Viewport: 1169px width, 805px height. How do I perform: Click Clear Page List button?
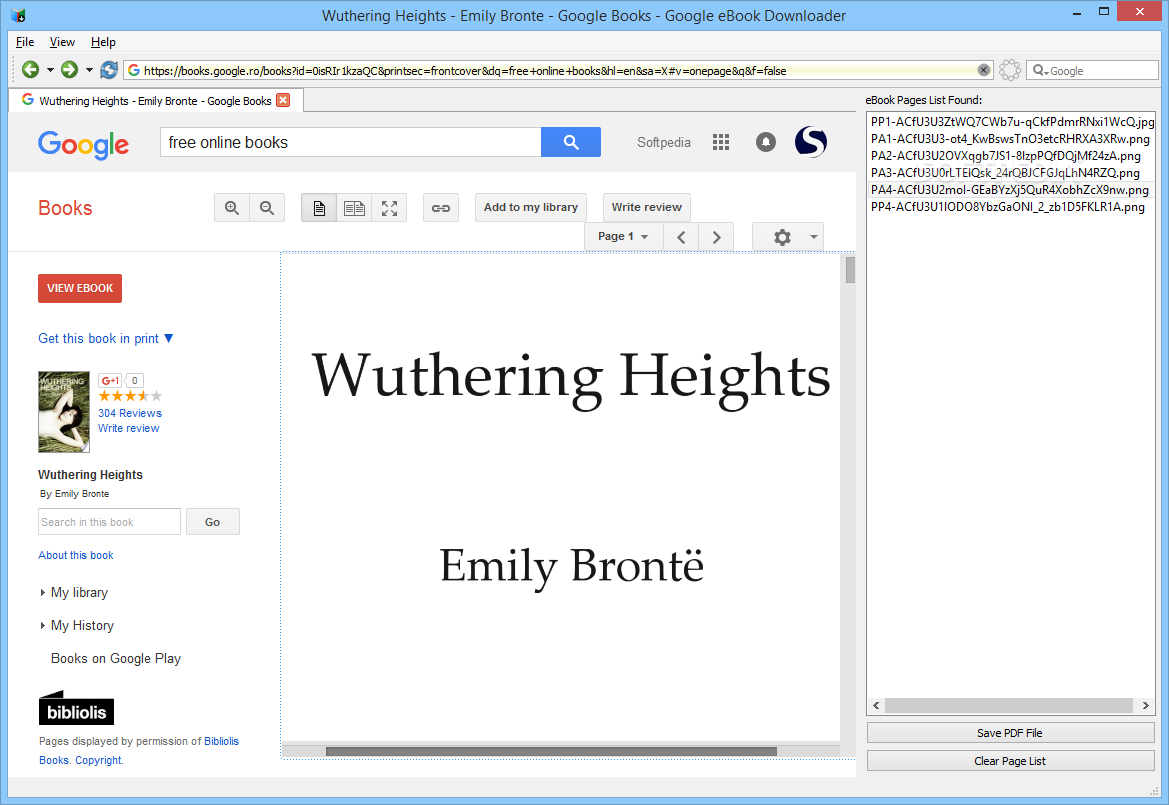pos(1010,761)
